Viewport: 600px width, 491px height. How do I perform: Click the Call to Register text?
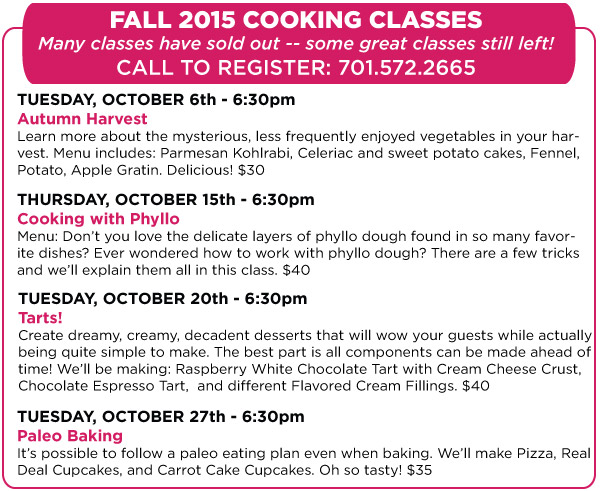click(224, 68)
